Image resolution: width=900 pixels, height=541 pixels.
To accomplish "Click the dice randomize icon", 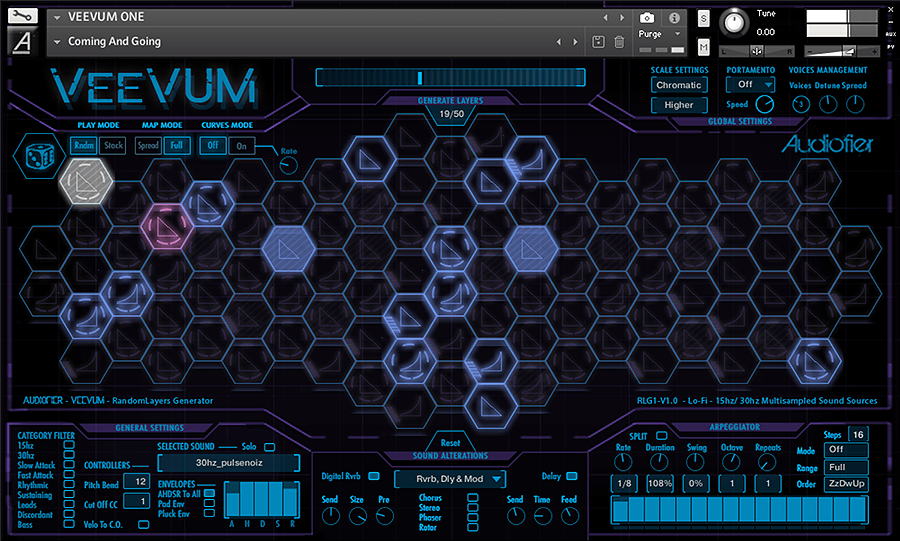I will (40, 155).
